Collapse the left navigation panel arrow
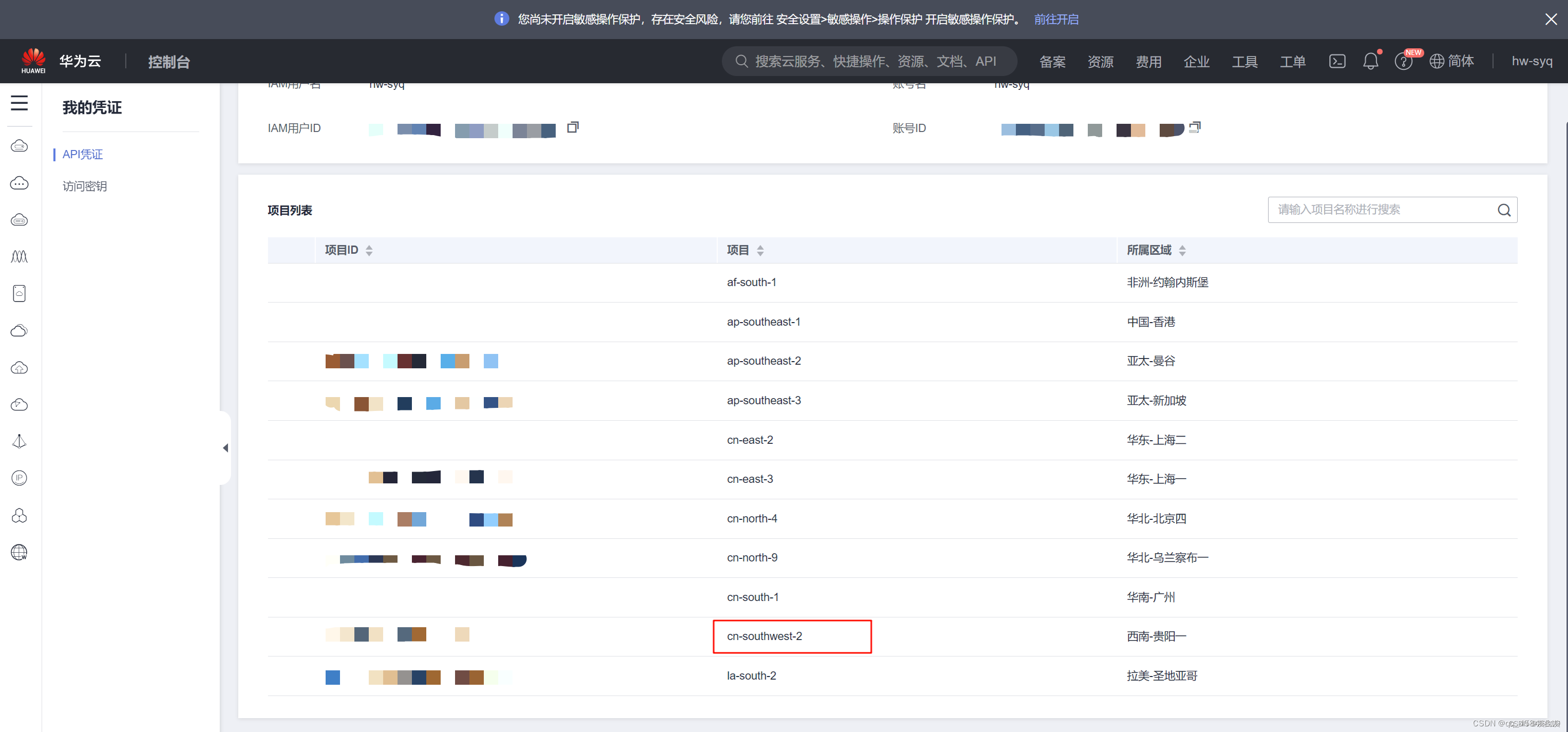This screenshot has width=1568, height=732. (226, 448)
